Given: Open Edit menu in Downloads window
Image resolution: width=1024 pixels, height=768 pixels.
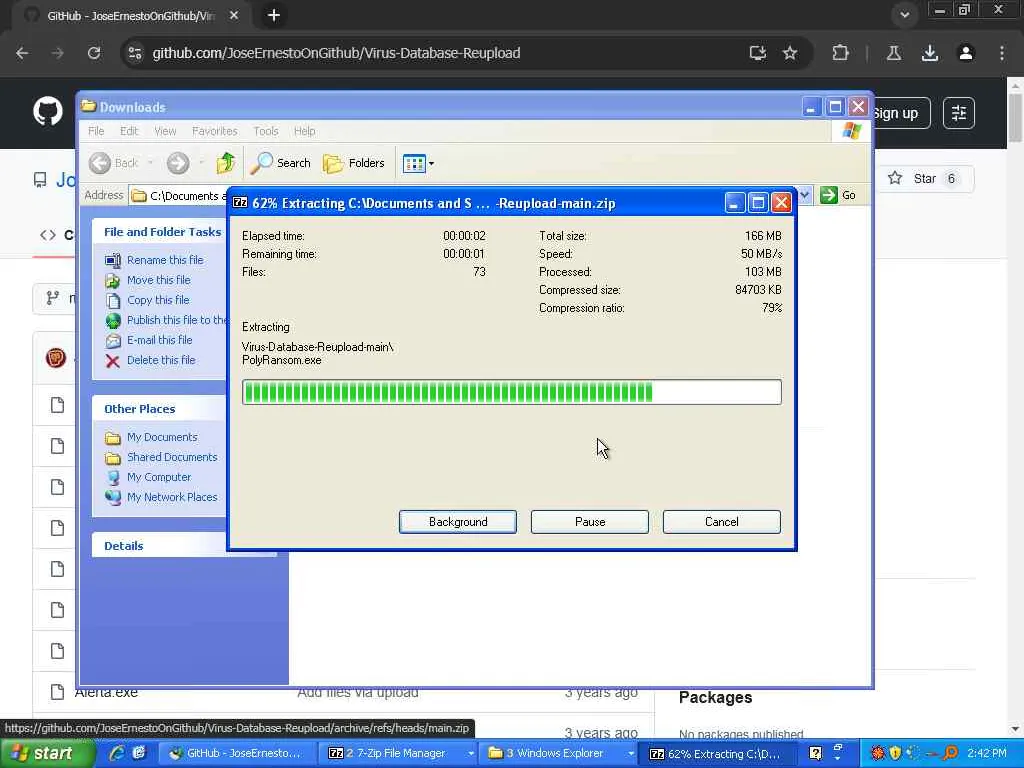Looking at the screenshot, I should click(129, 131).
